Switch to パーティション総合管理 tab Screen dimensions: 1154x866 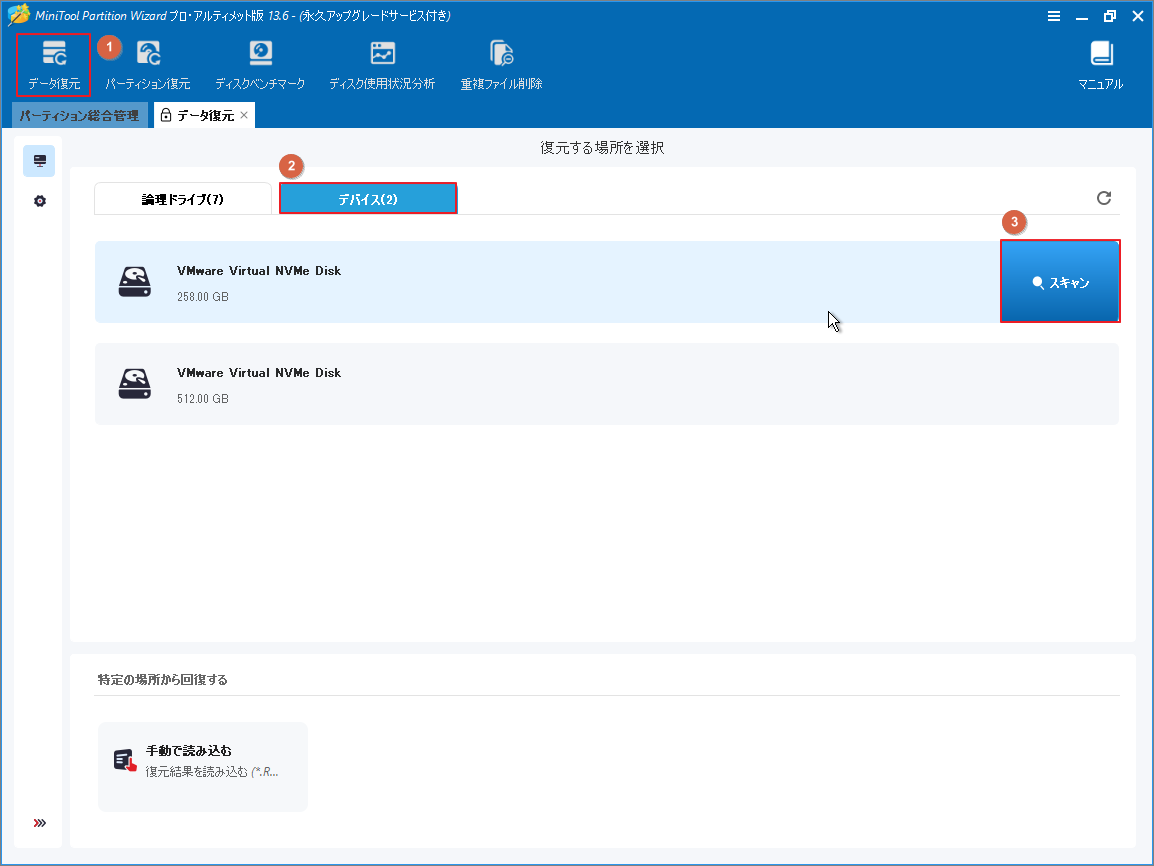tap(79, 116)
